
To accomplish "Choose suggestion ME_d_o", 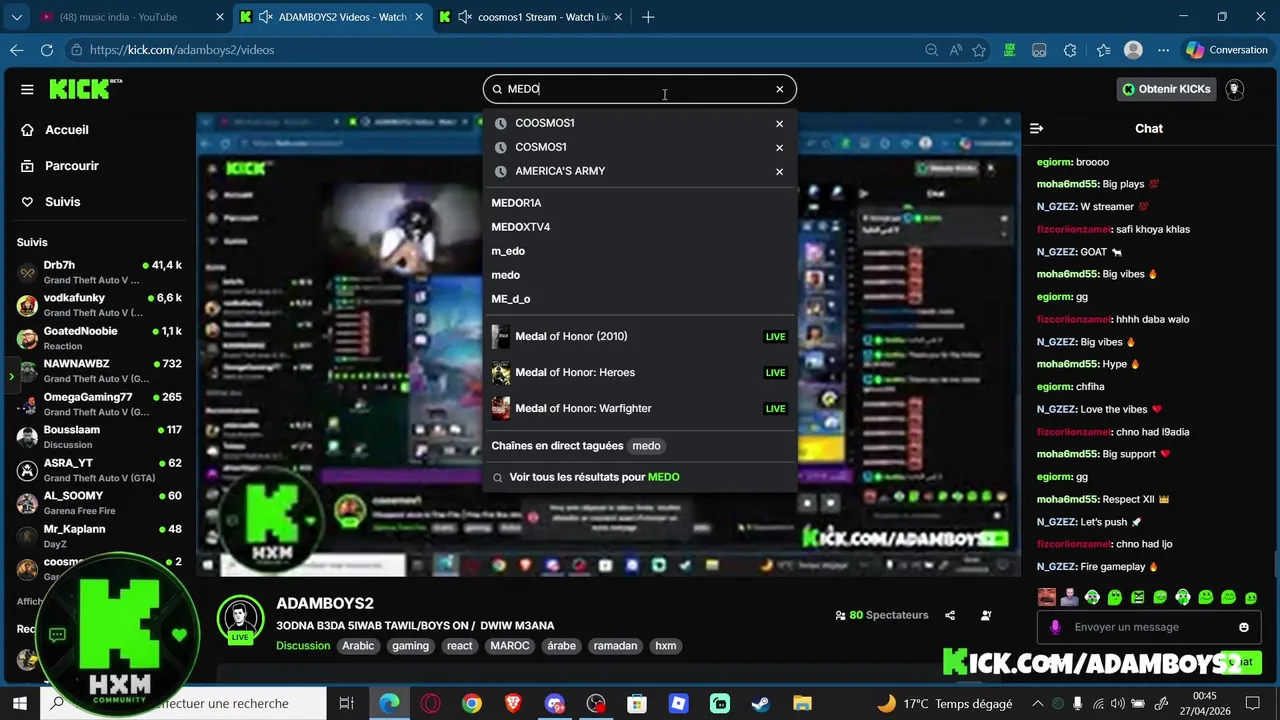I will 511,299.
